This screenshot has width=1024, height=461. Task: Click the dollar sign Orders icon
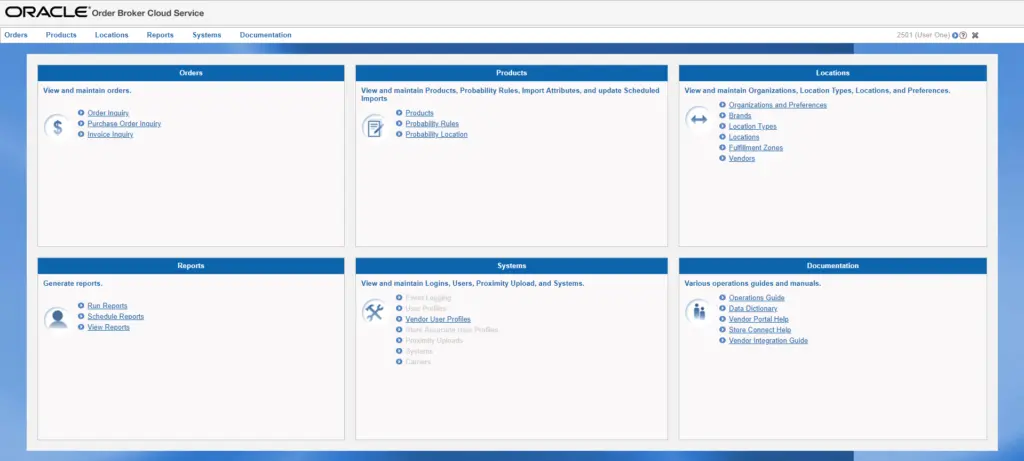(x=57, y=127)
